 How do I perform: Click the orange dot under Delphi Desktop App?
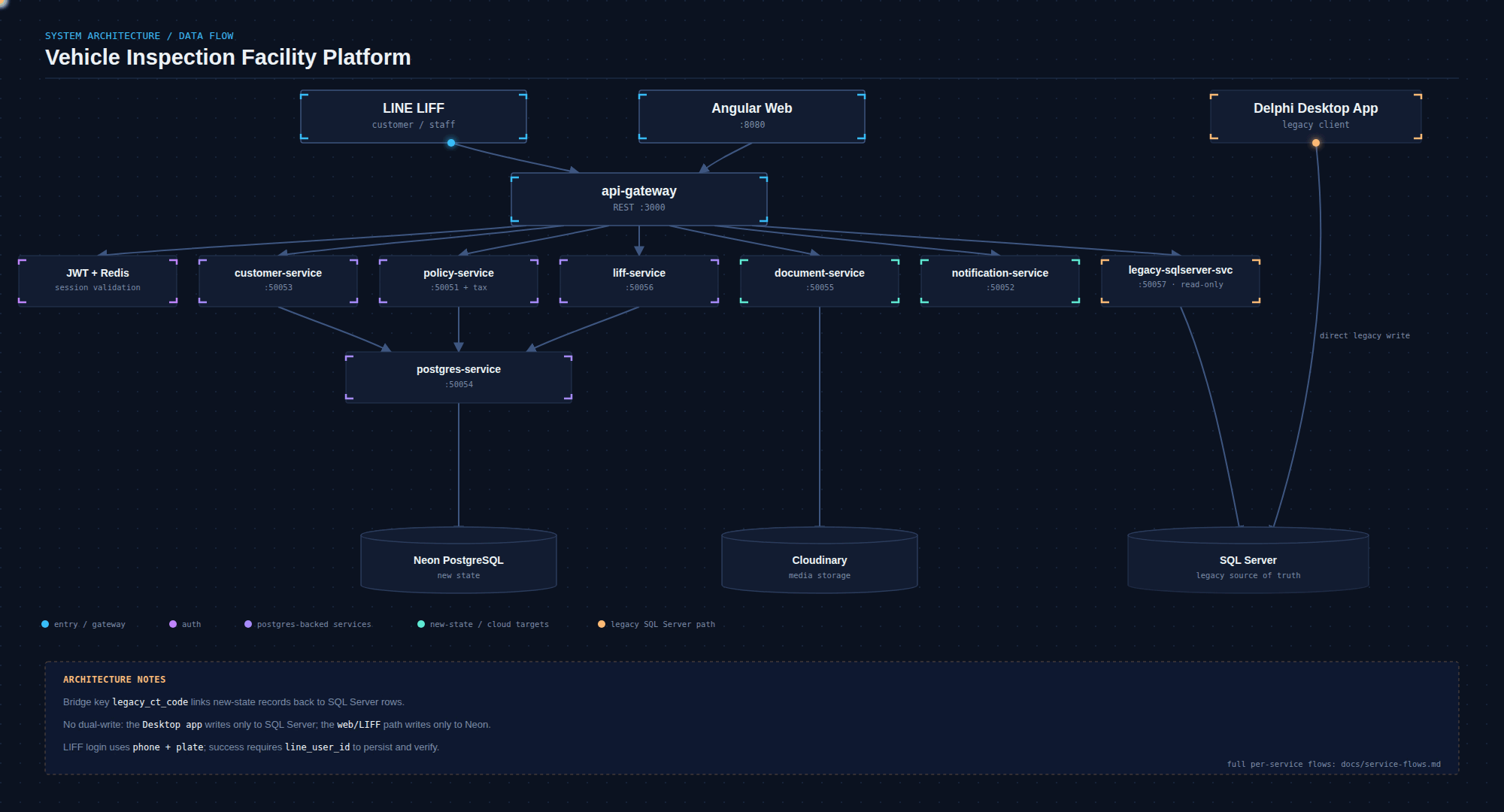(1316, 143)
